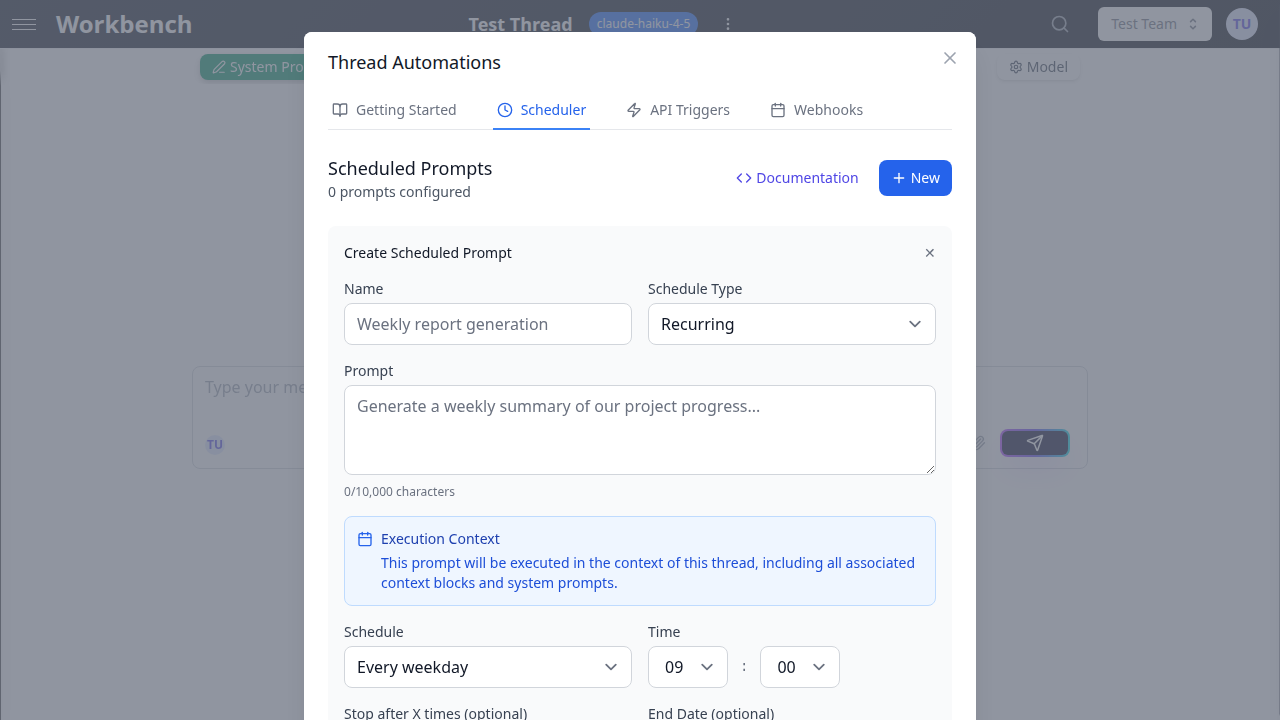Click the Scheduler clock icon tab
This screenshot has width=1280, height=720.
coord(505,110)
